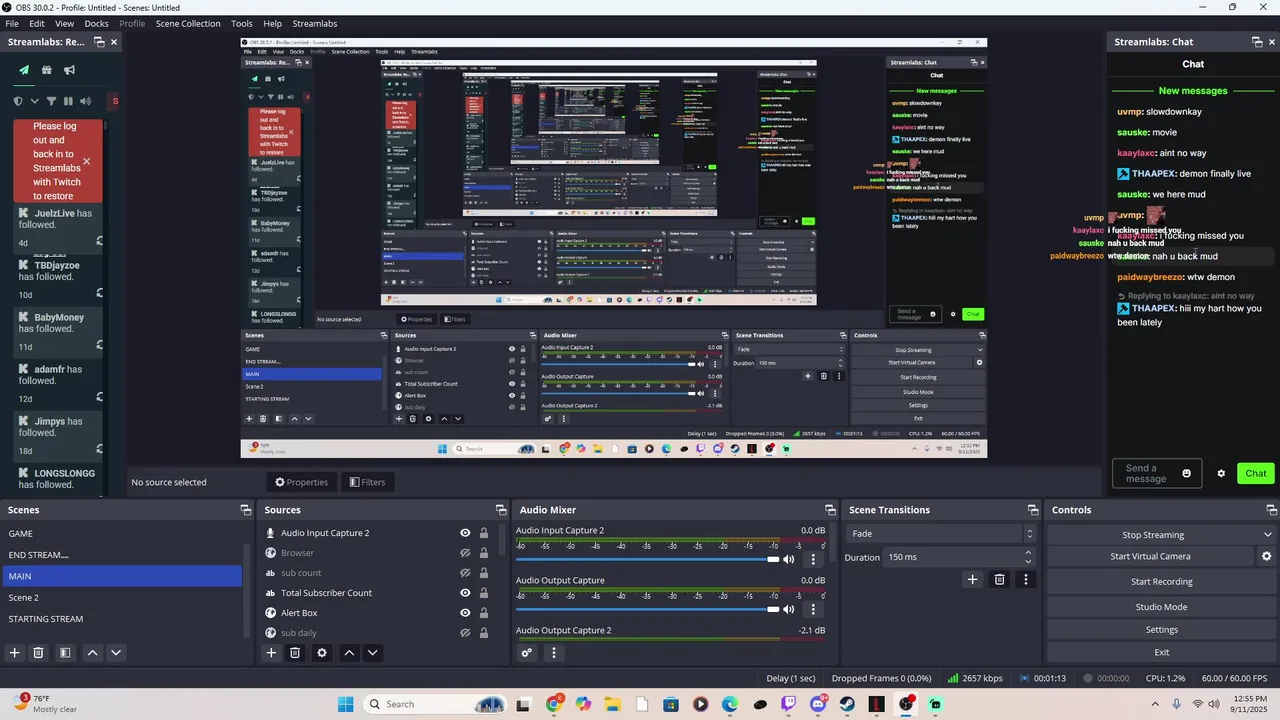Open the Tools menu

[x=242, y=23]
